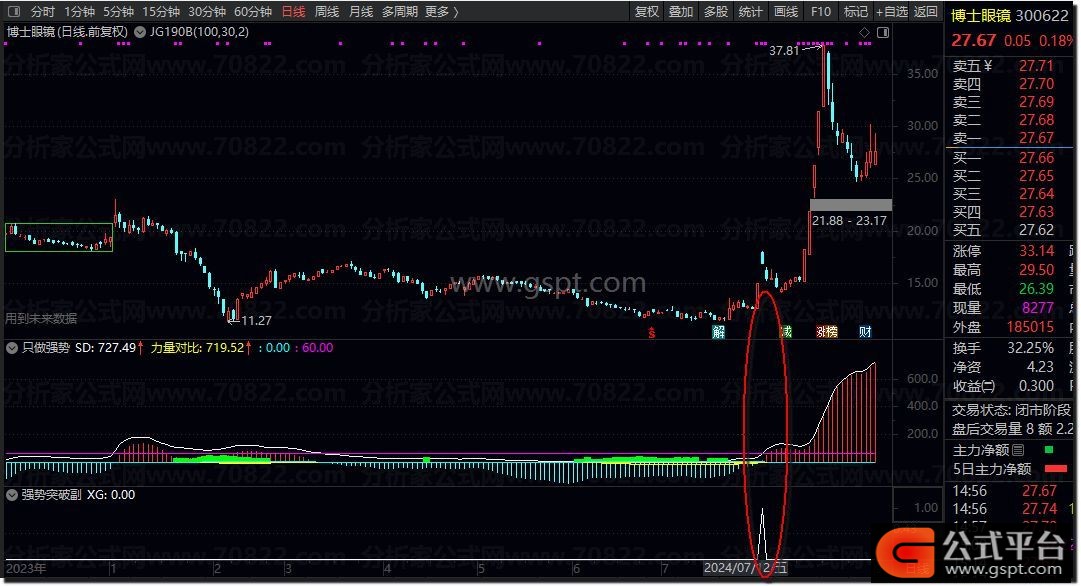Click the red 5日主力净额 legend swatch

[x=1056, y=469]
